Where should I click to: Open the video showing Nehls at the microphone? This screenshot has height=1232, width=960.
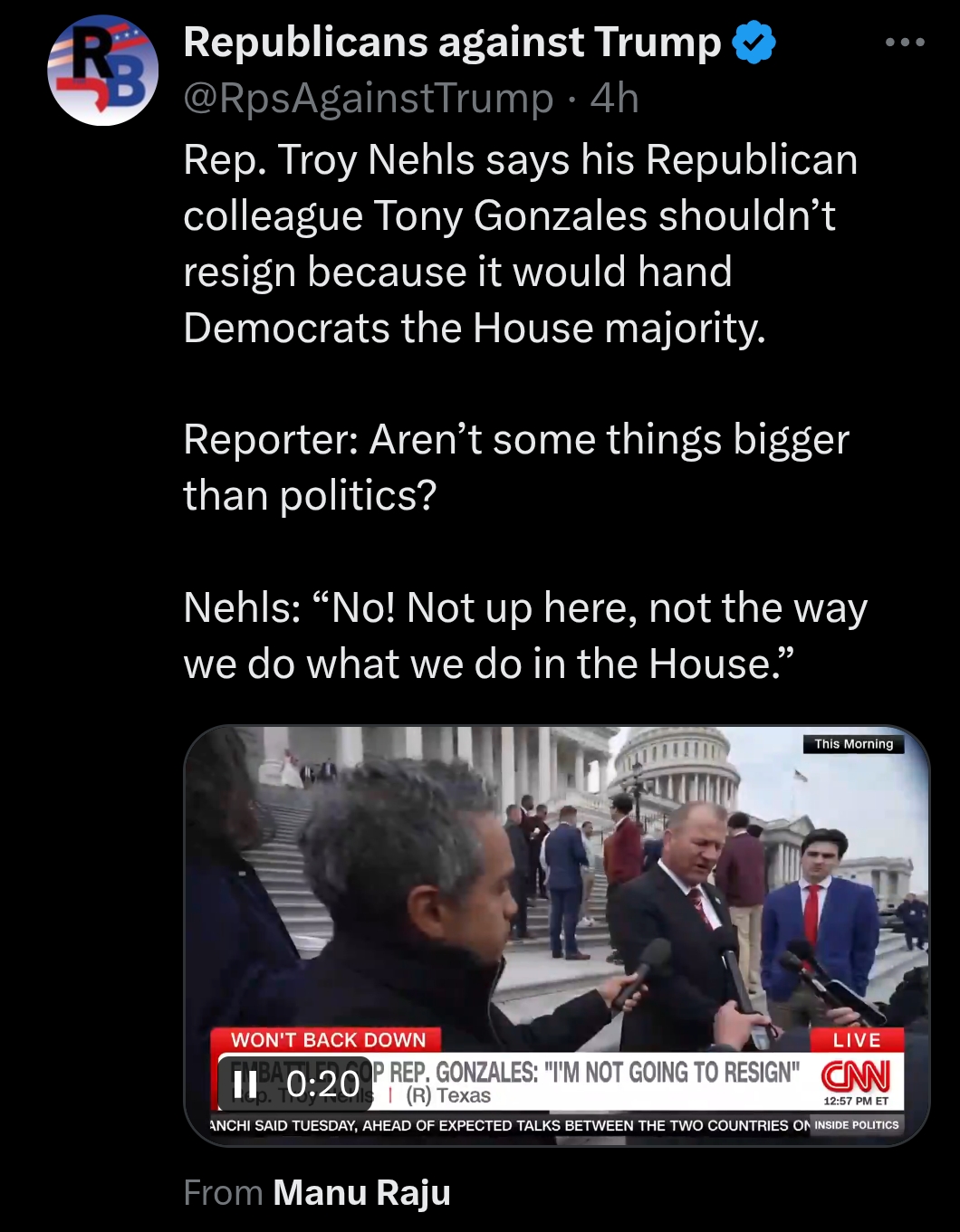point(557,936)
